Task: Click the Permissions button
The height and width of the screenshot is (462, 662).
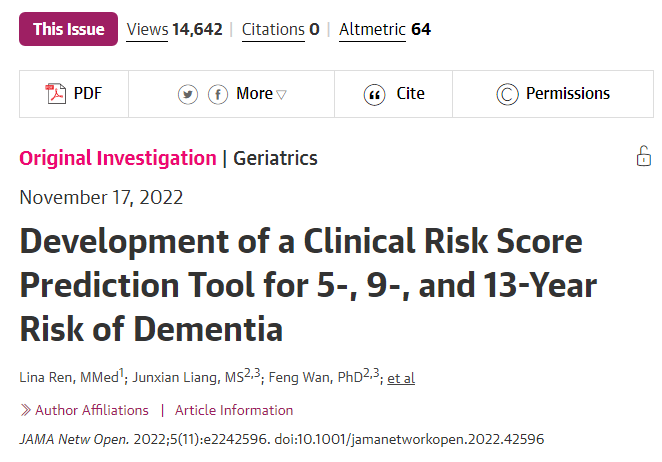Action: [x=567, y=94]
